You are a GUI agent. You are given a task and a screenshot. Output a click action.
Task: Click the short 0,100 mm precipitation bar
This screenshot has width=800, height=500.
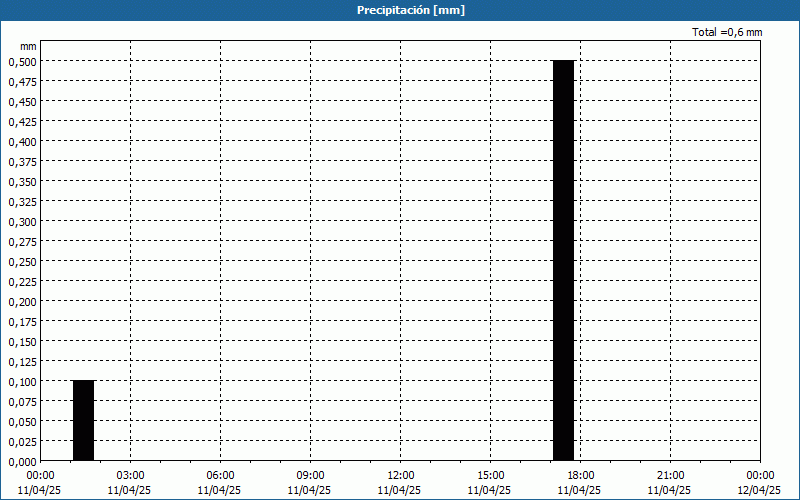(83, 420)
